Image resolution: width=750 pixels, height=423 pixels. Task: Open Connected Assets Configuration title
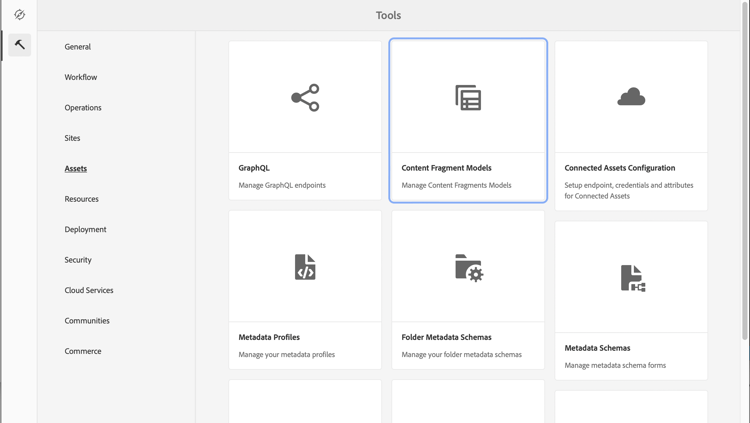coord(619,168)
